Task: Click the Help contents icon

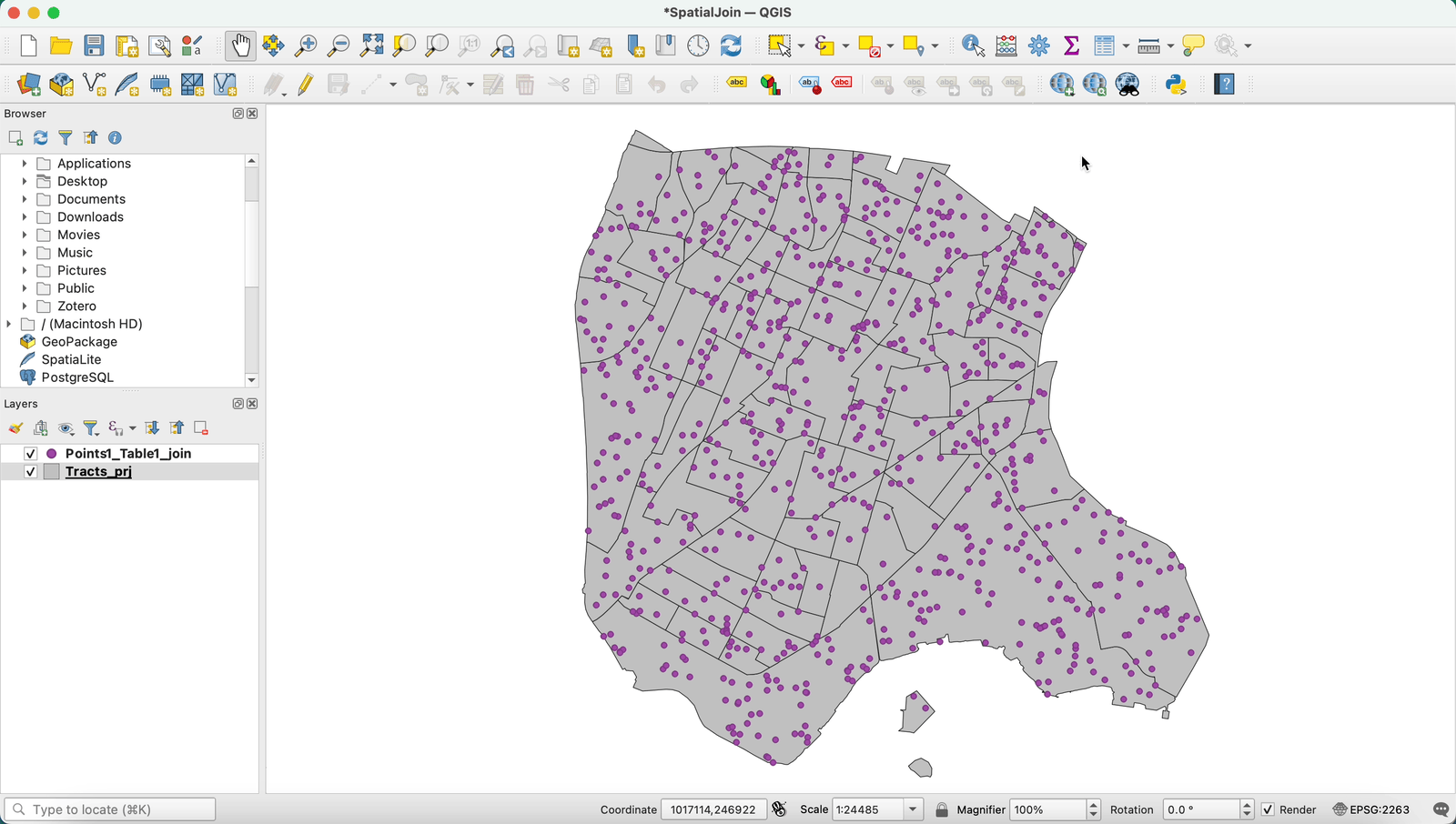Action: pos(1225,85)
